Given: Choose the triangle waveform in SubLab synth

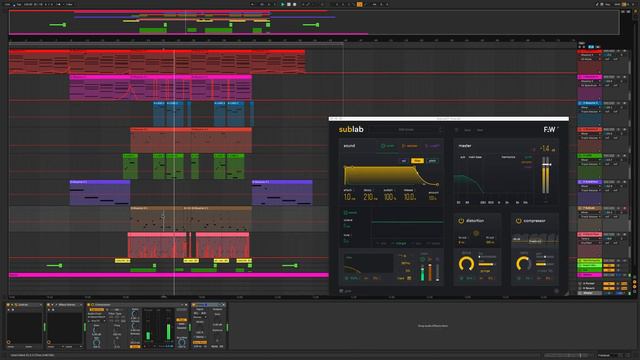Looking at the screenshot, I should 400,243.
